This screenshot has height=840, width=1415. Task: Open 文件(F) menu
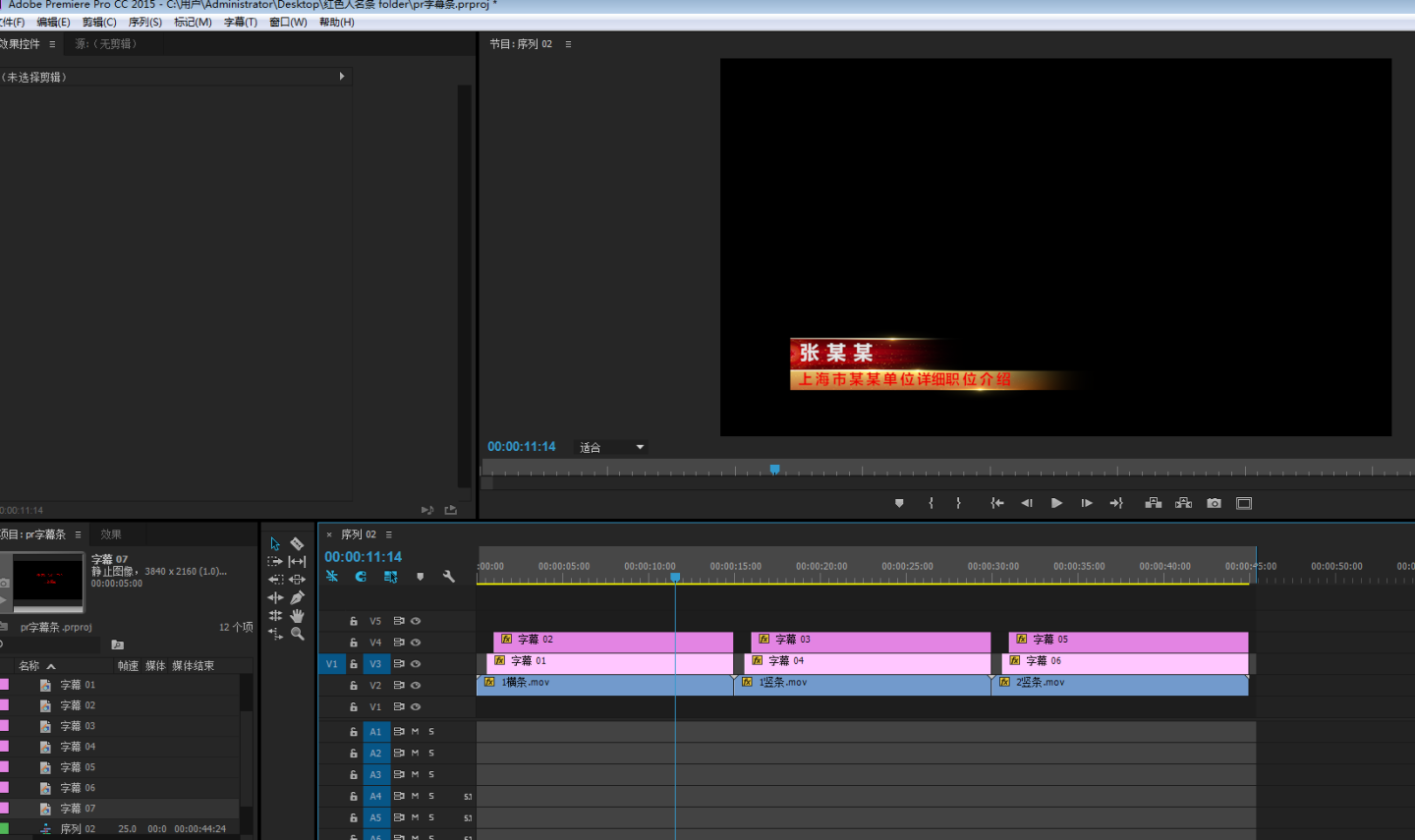(x=12, y=22)
